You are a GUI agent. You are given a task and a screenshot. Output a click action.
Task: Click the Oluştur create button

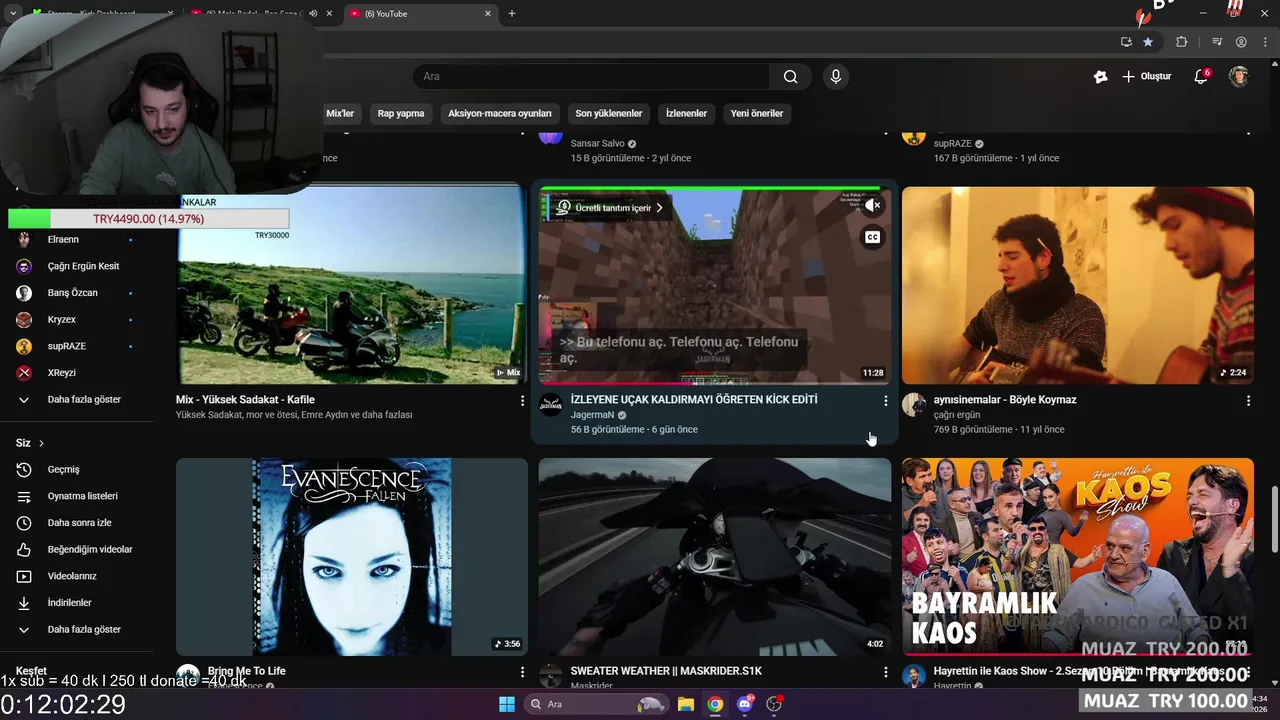click(1147, 76)
